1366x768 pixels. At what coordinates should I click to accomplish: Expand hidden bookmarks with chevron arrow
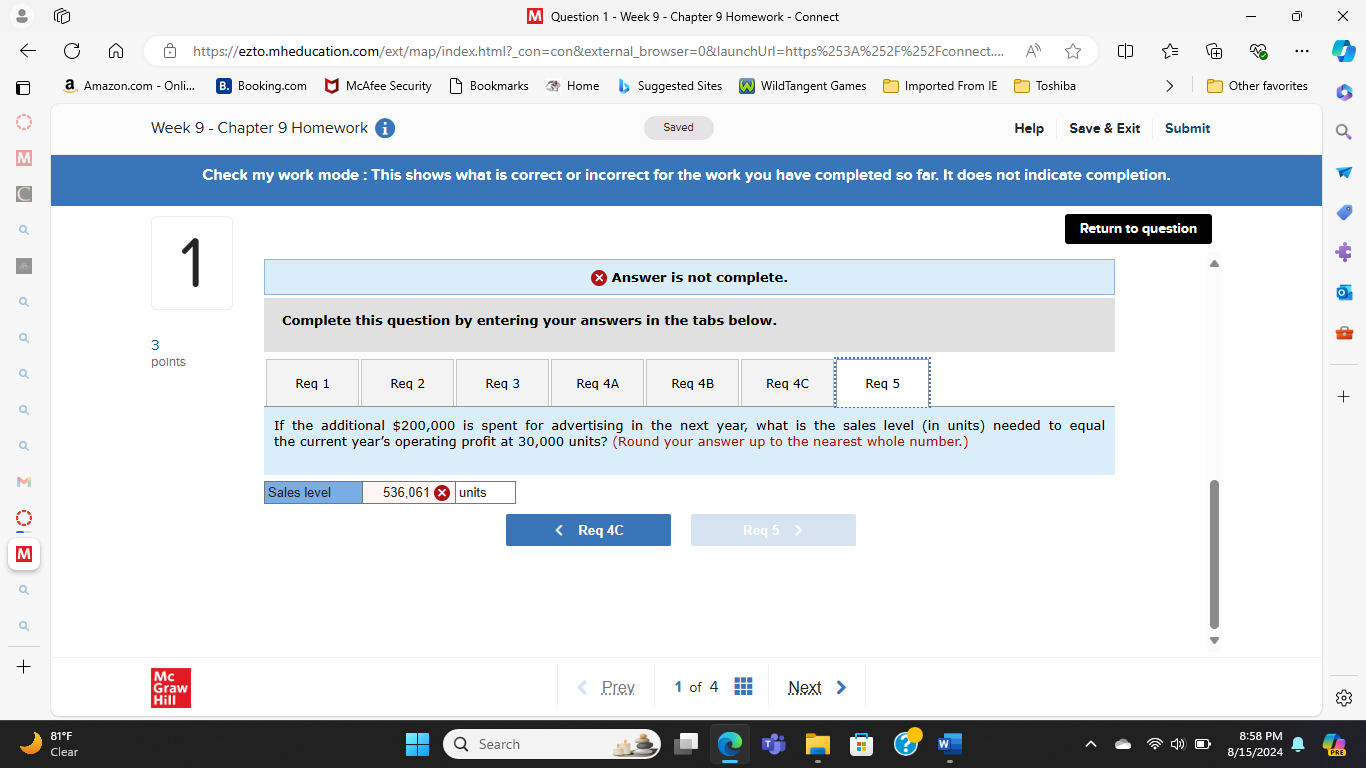tap(1170, 86)
